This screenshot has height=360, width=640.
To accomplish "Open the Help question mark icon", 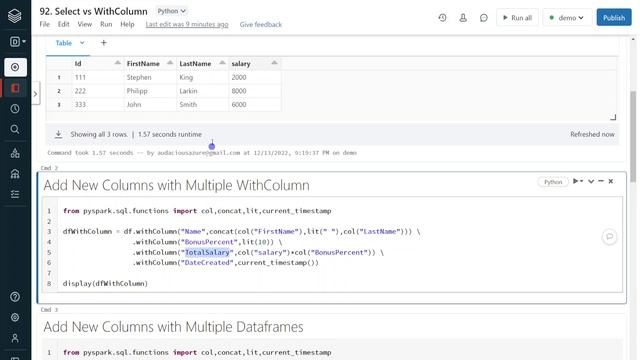I will point(15,297).
